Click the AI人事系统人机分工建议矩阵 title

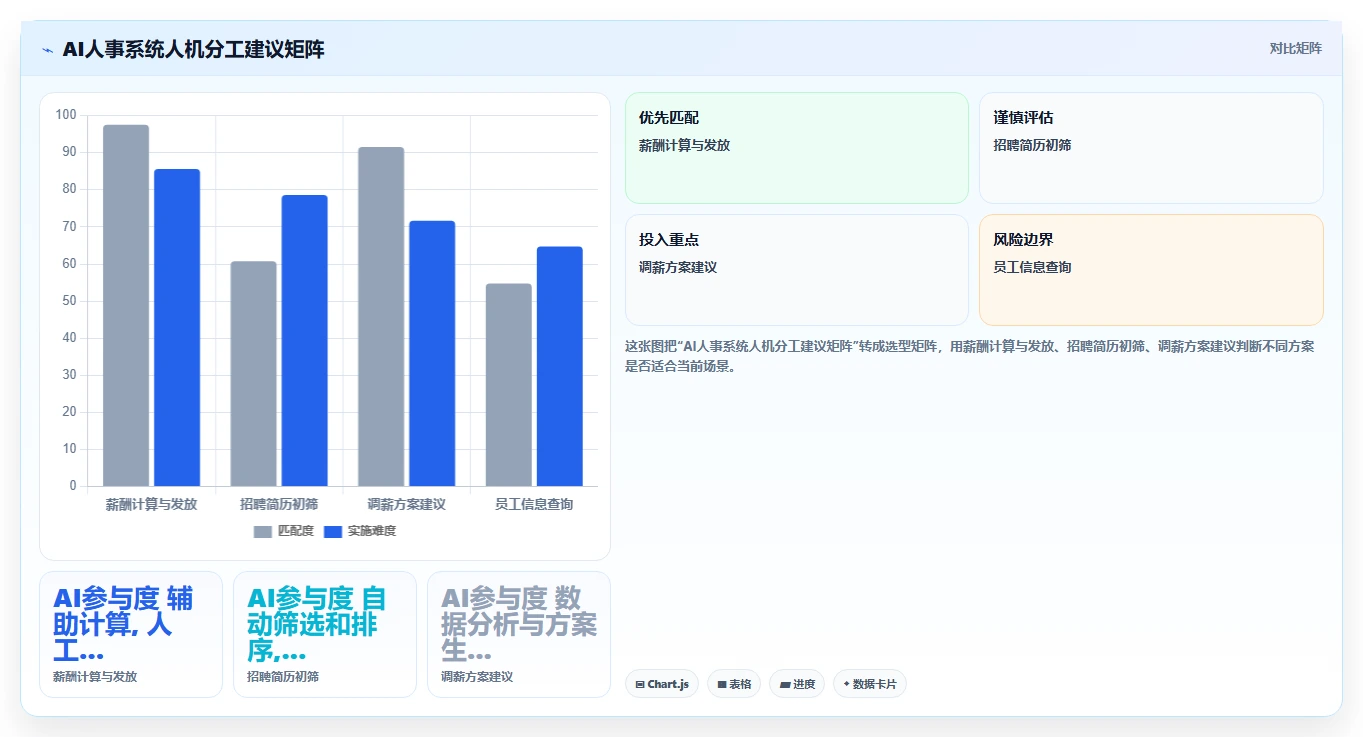193,49
